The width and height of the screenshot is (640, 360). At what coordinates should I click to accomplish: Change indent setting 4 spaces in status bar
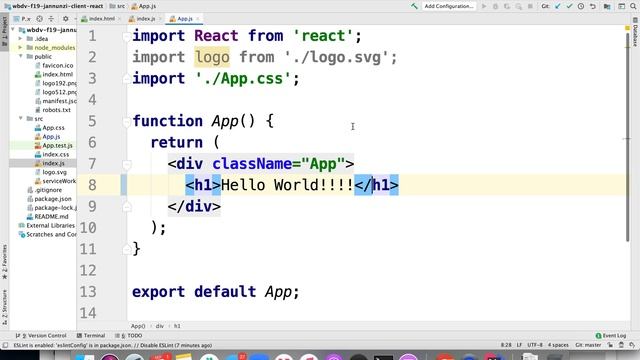[x=558, y=345]
